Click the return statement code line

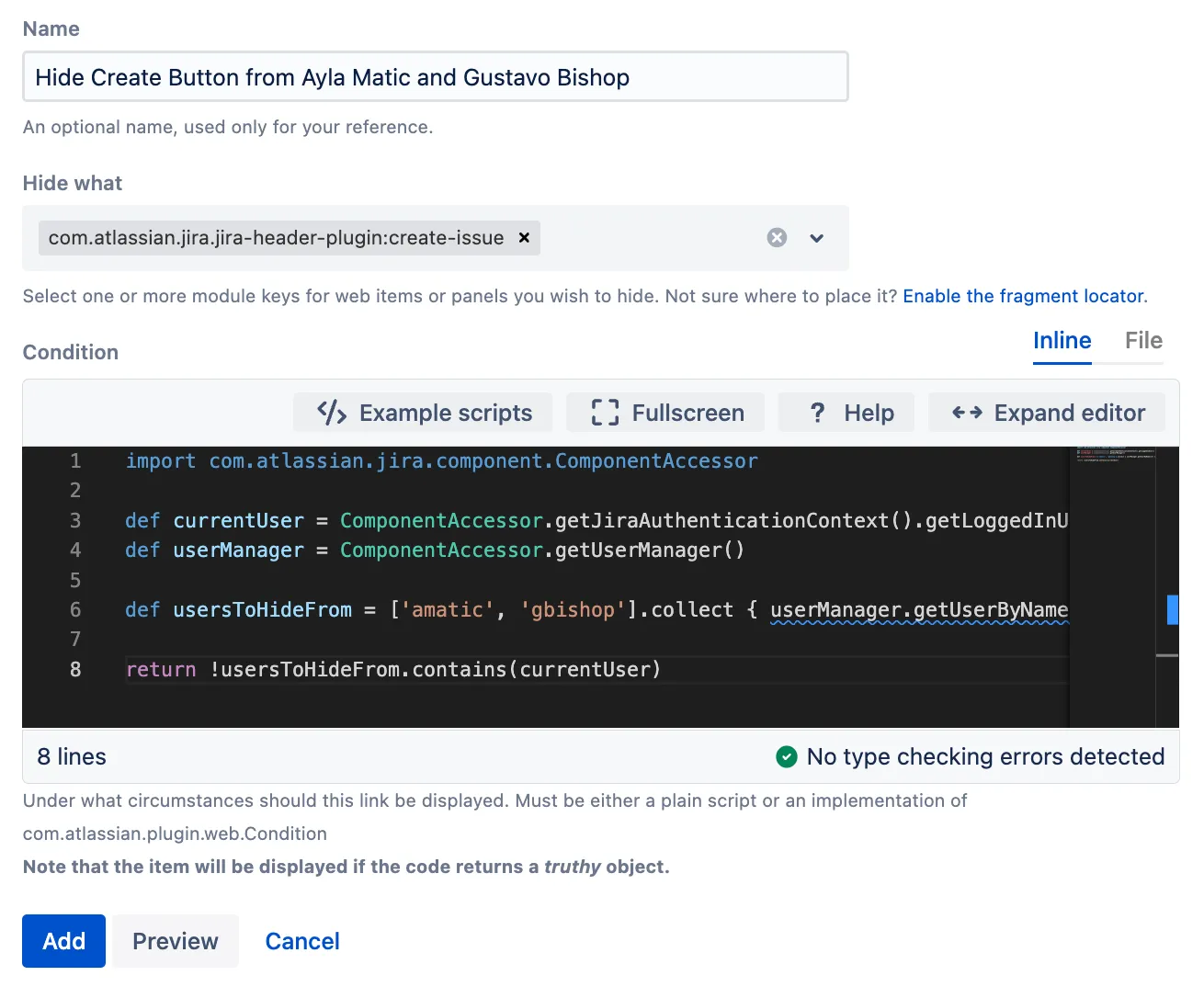point(393,670)
